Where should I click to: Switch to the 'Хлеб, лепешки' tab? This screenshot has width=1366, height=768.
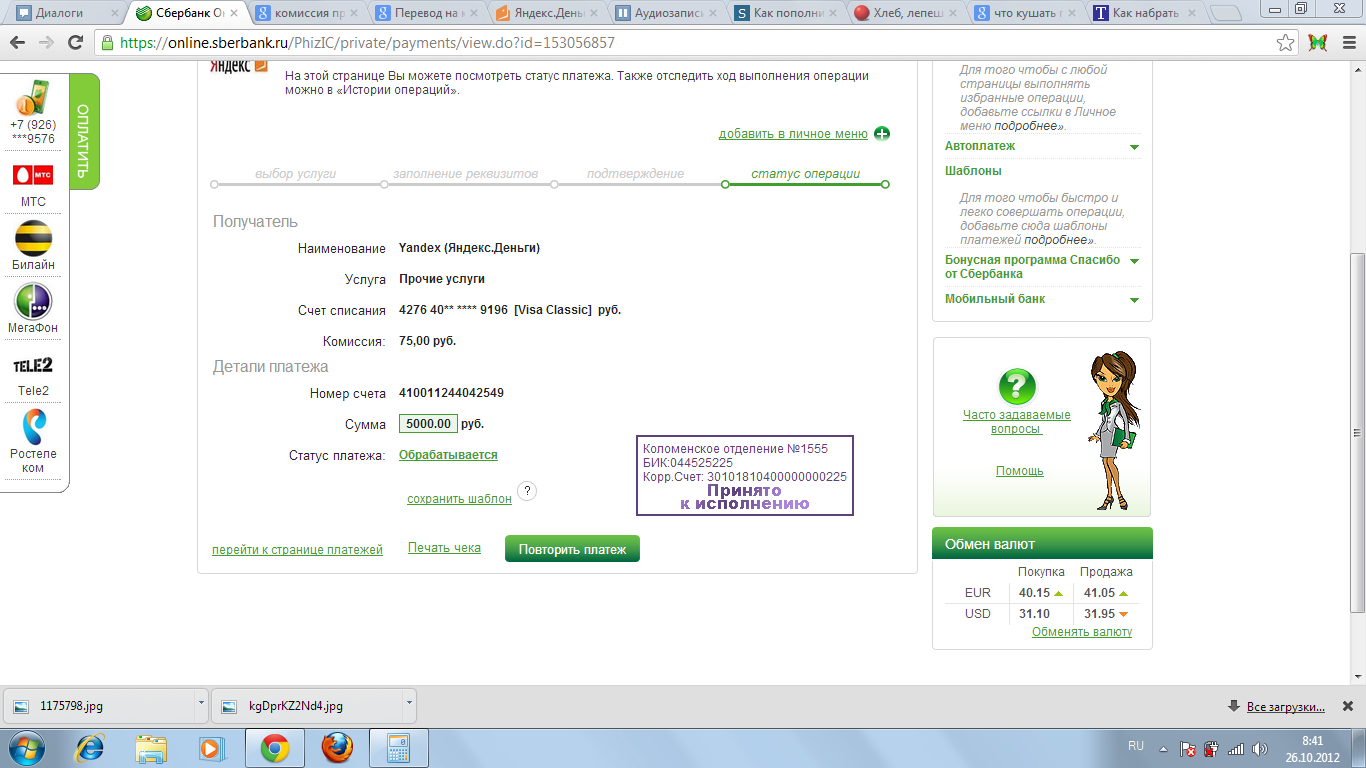908,13
